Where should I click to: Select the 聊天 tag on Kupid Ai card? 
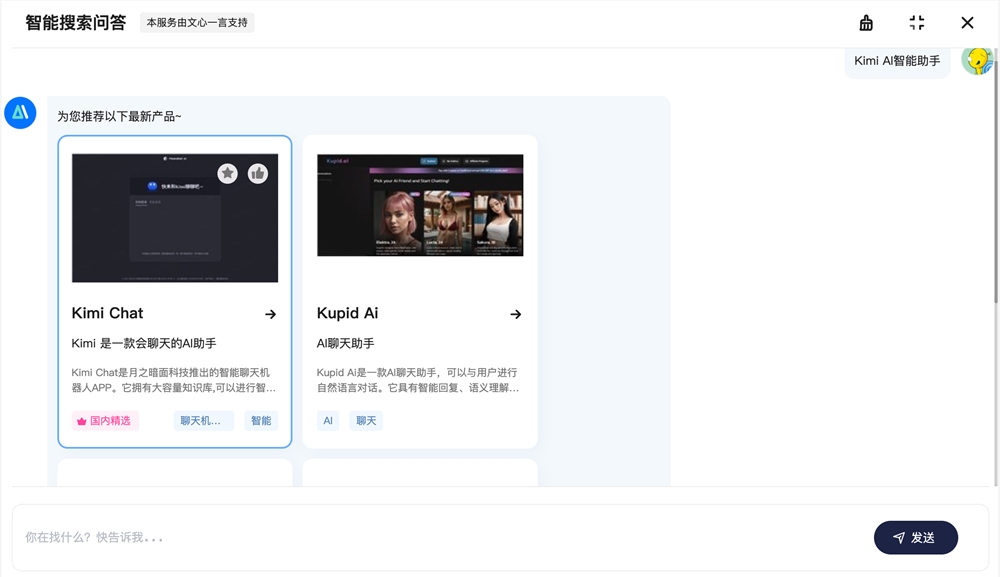click(365, 420)
